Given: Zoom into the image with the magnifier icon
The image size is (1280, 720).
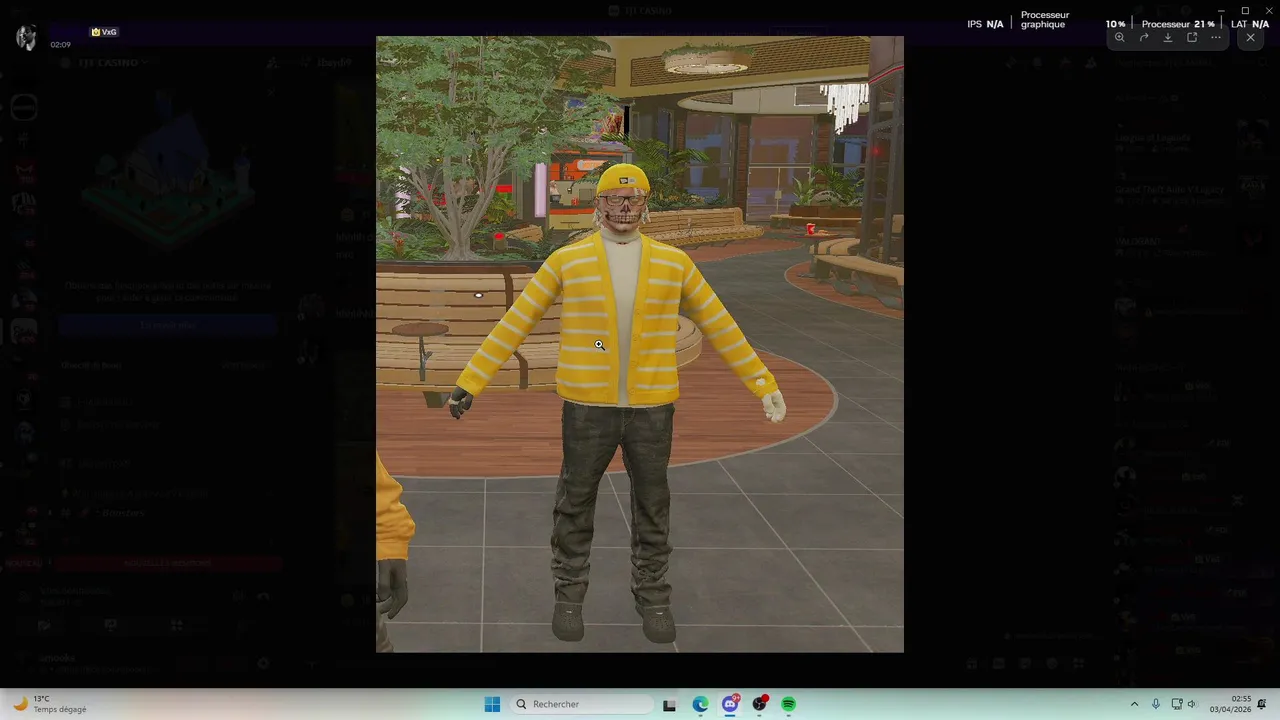Looking at the screenshot, I should (x=1120, y=37).
